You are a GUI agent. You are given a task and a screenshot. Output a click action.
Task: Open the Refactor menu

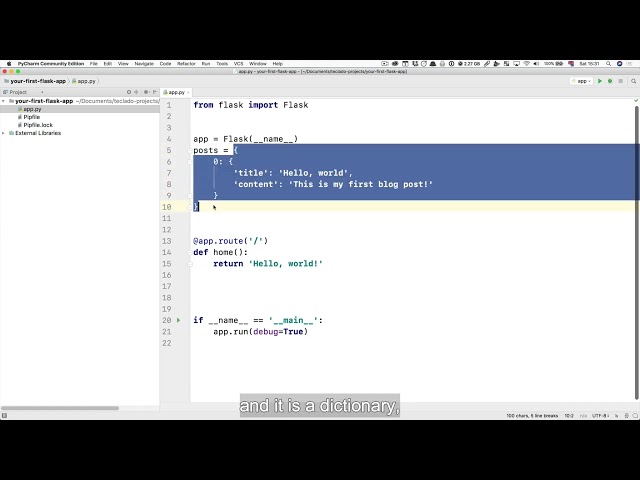click(186, 64)
